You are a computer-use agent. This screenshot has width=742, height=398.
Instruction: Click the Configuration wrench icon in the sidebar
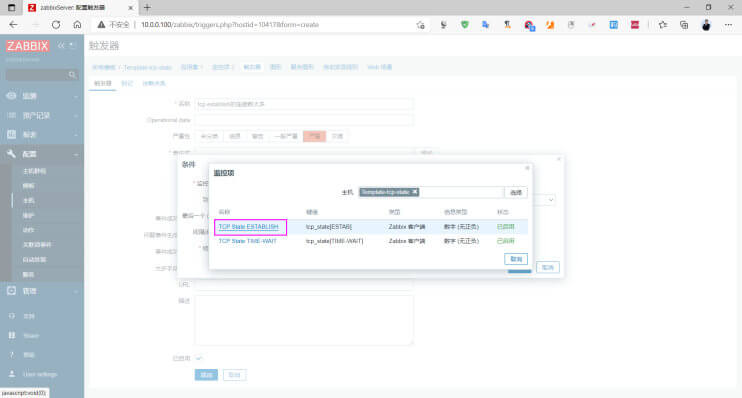coord(11,154)
